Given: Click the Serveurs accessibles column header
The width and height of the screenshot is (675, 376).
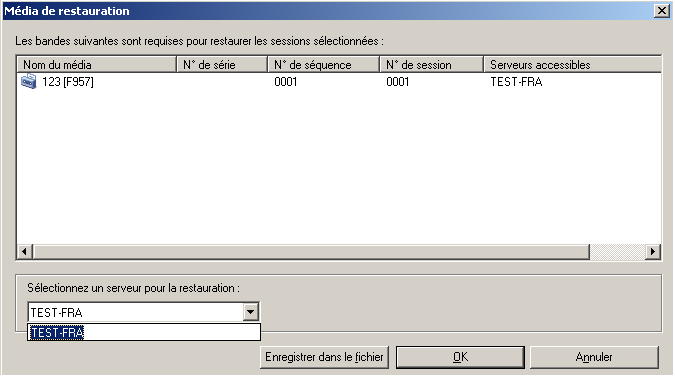Looking at the screenshot, I should pos(572,65).
